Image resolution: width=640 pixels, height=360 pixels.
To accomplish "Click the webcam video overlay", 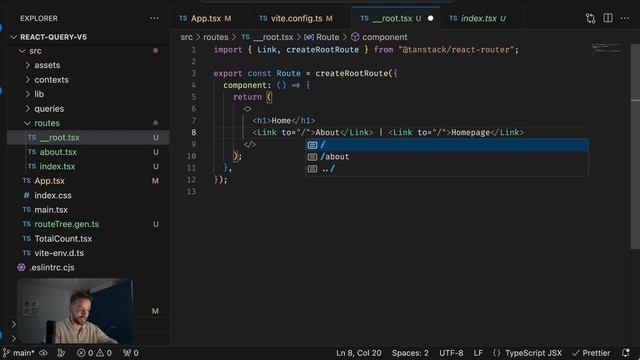I will 75,311.
